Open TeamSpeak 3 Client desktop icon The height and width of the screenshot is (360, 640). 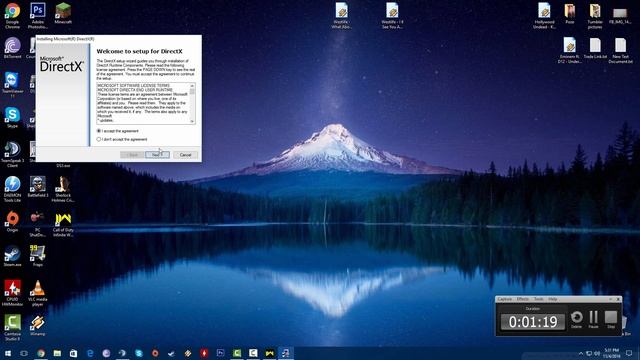point(12,154)
